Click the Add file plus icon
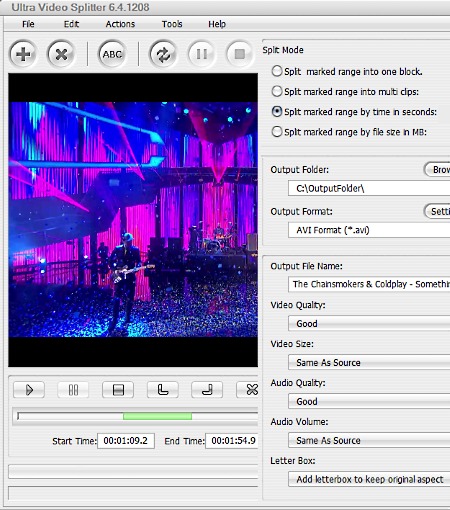The height and width of the screenshot is (510, 450). [23, 54]
